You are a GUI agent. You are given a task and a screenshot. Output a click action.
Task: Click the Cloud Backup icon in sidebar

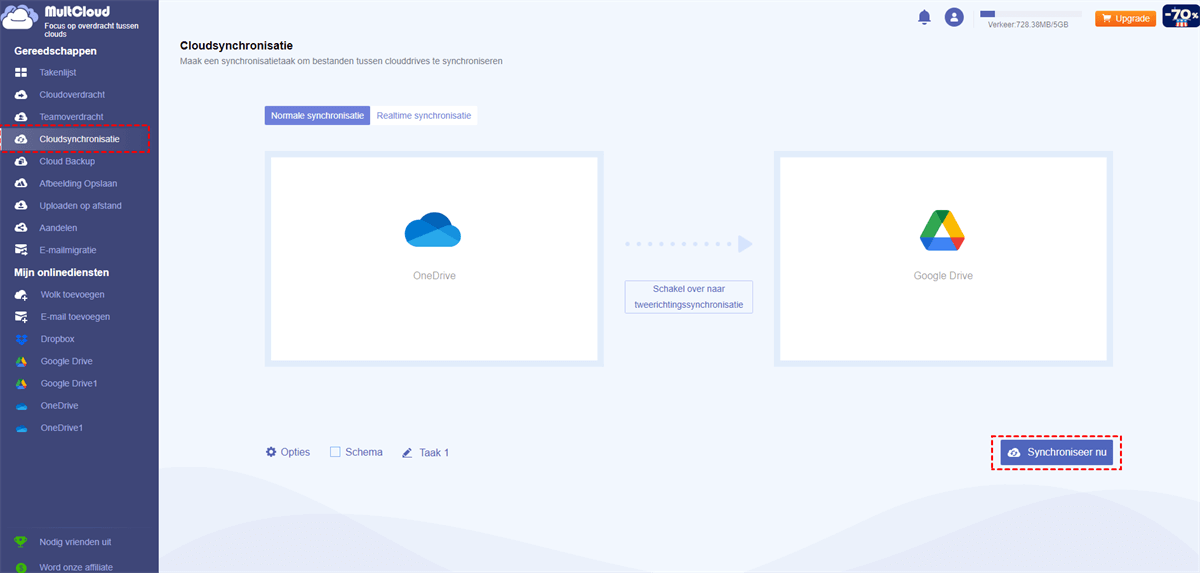point(21,161)
